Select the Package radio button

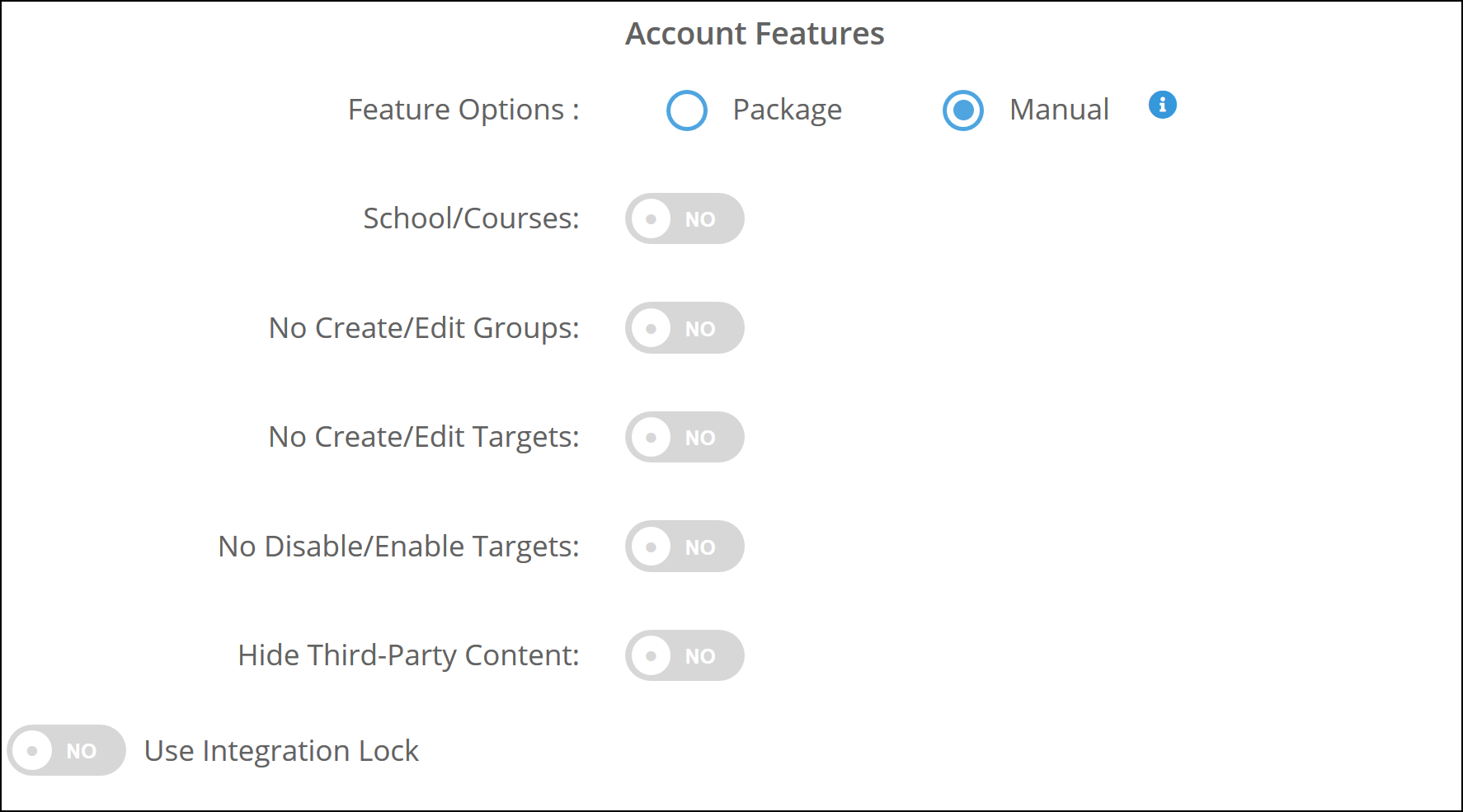(x=687, y=110)
